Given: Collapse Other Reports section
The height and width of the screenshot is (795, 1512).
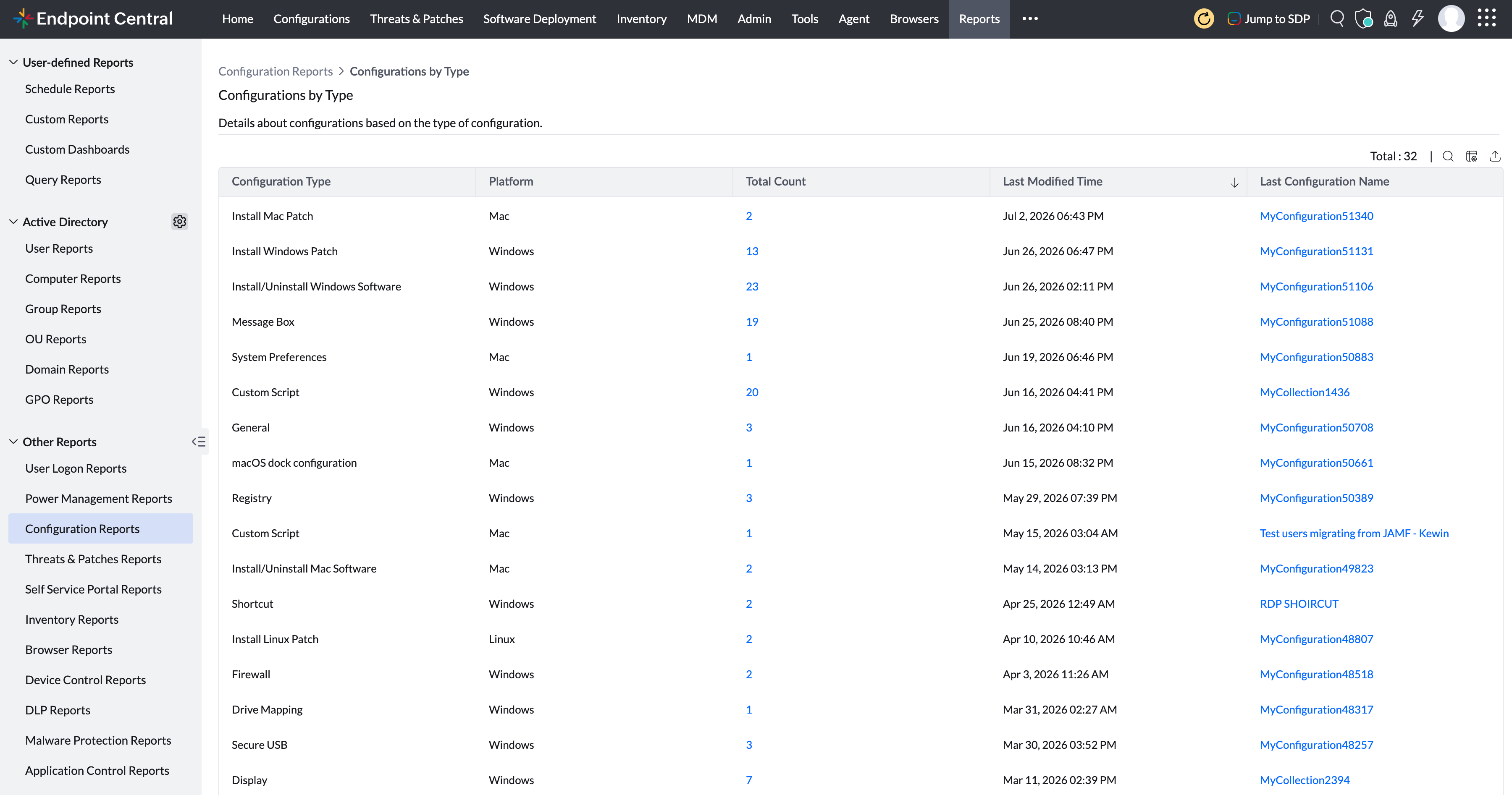Looking at the screenshot, I should click(x=13, y=442).
